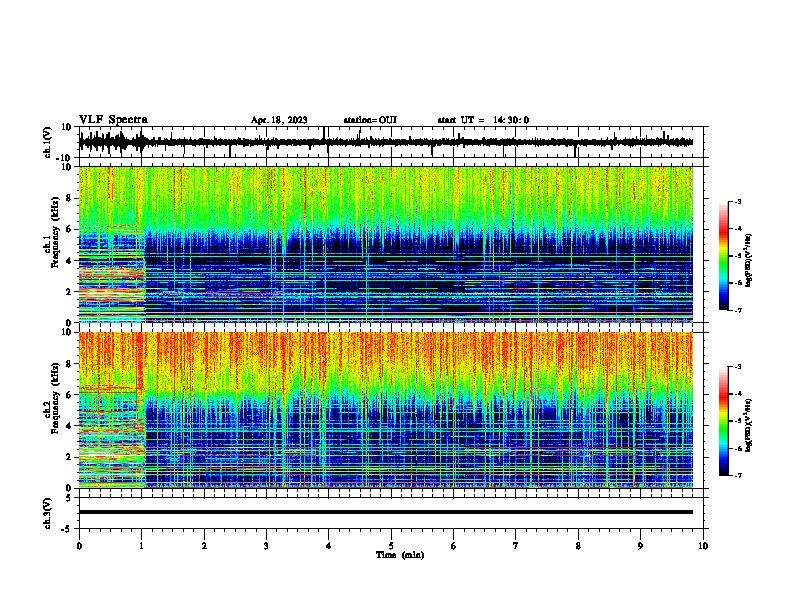The image size is (792, 612).
Task: Click the ch.2 frequency '6' tick label
Action: [x=69, y=395]
